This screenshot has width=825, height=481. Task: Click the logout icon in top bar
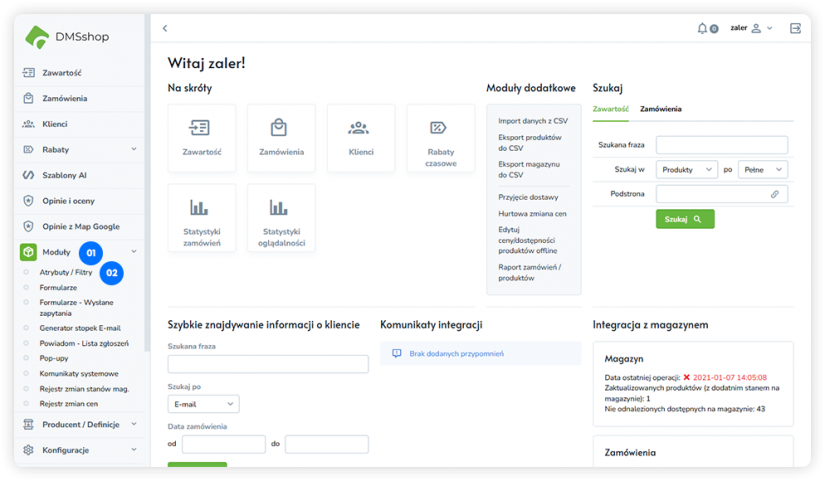point(795,28)
